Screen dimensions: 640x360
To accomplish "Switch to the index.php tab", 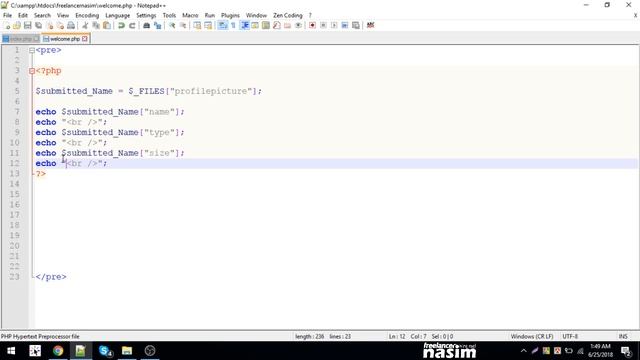I will click(21, 39).
